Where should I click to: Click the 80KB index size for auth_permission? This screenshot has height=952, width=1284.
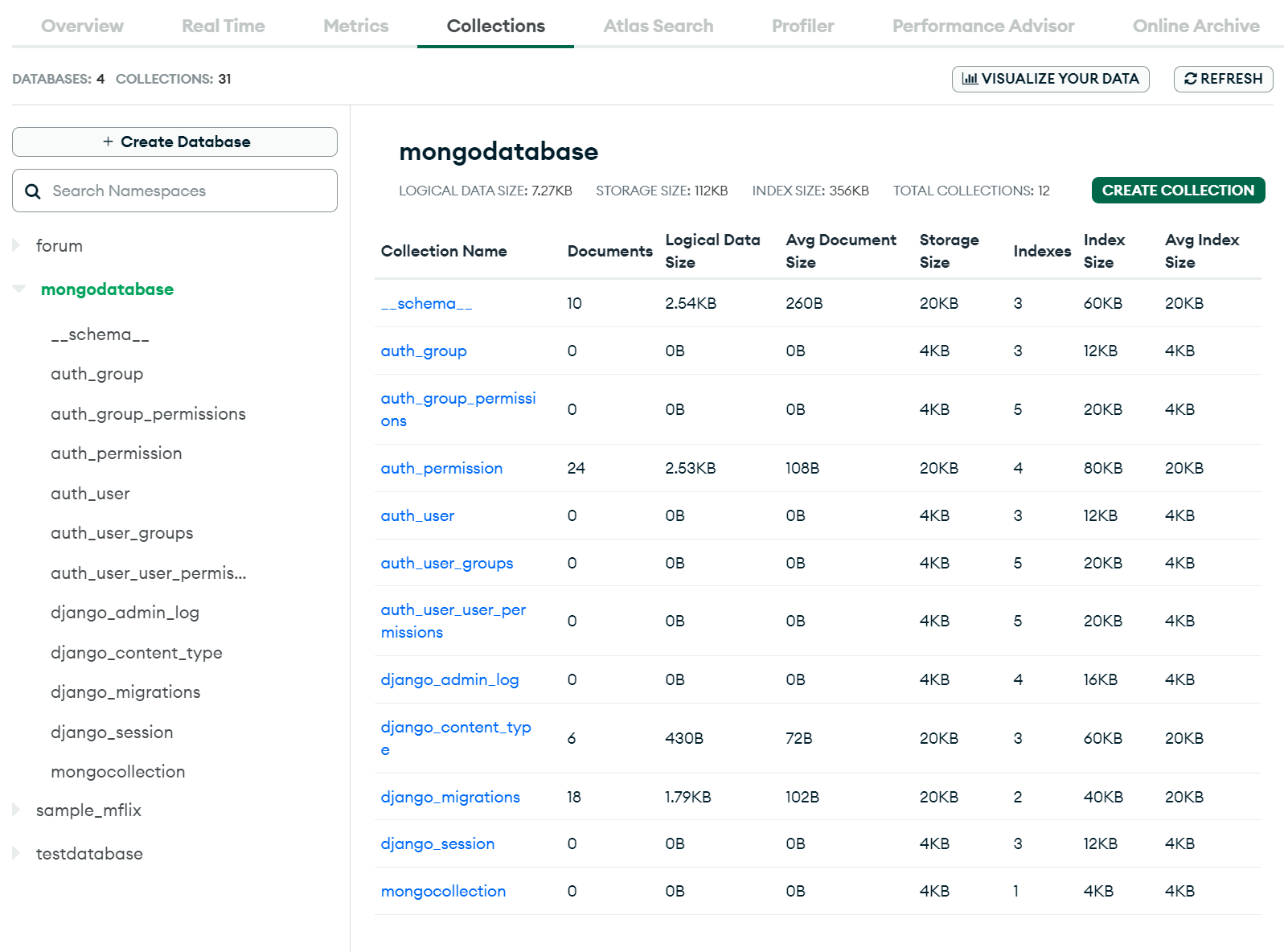tap(1103, 468)
